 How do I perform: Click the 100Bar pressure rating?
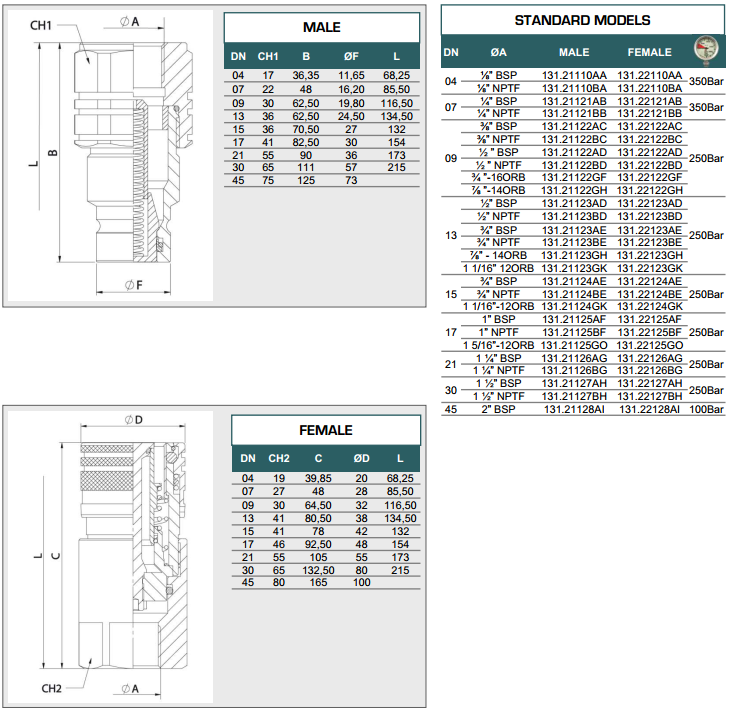tap(706, 409)
